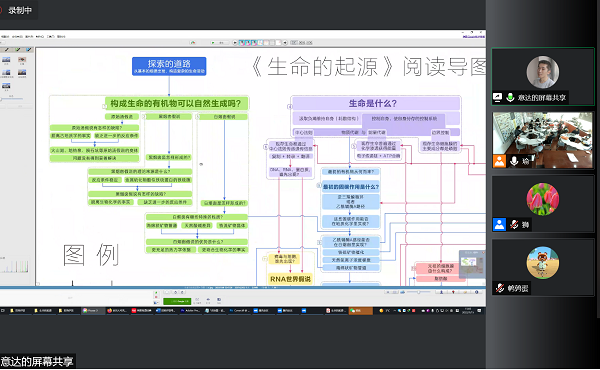Viewport: 600px width, 370px height.
Task: Open Firefox from the taskbar
Action: click(x=117, y=311)
